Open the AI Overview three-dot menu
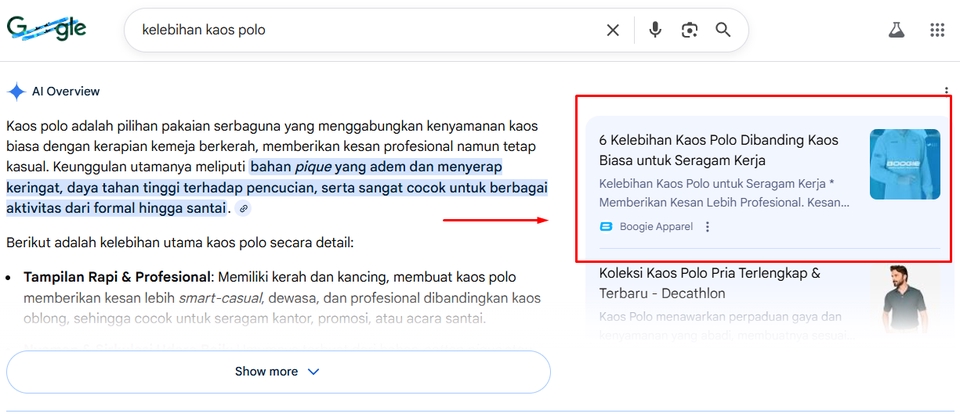 946,91
